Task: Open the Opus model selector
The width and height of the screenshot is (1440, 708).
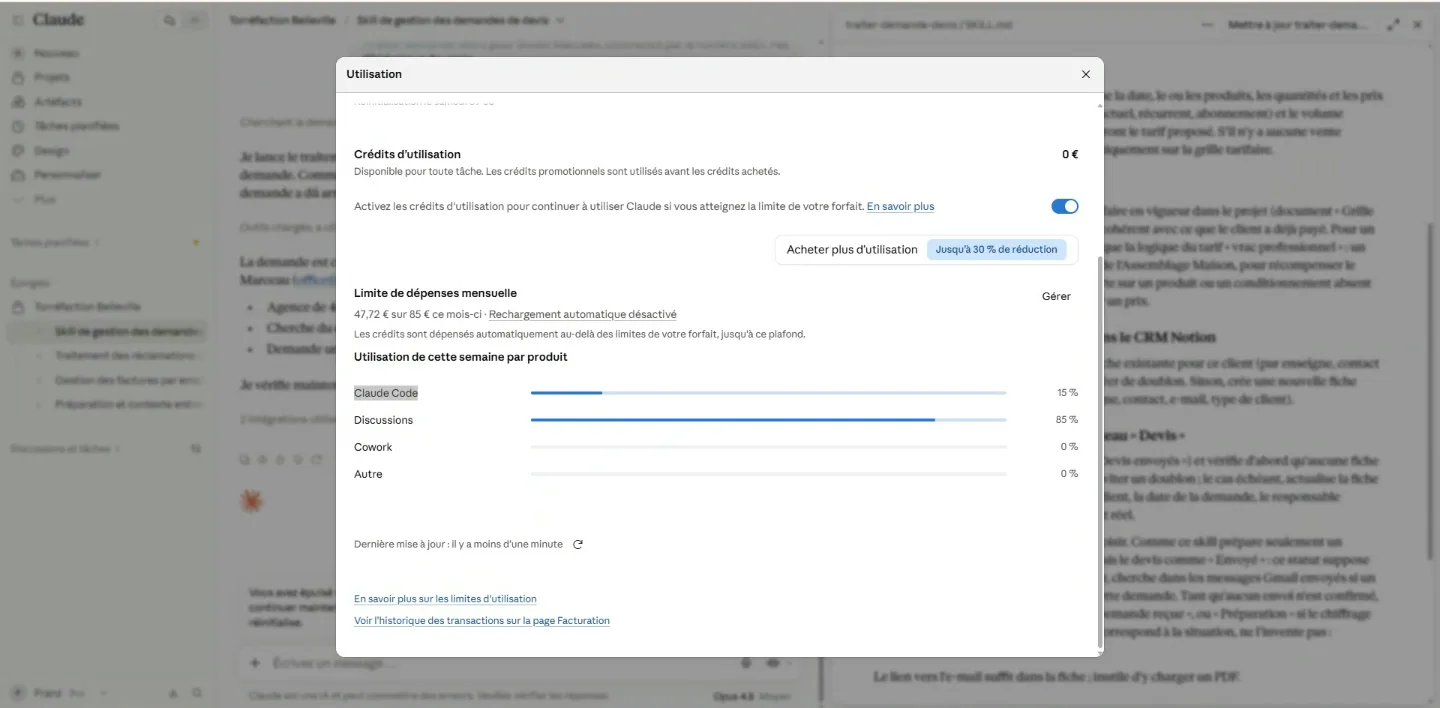Action: 752,696
